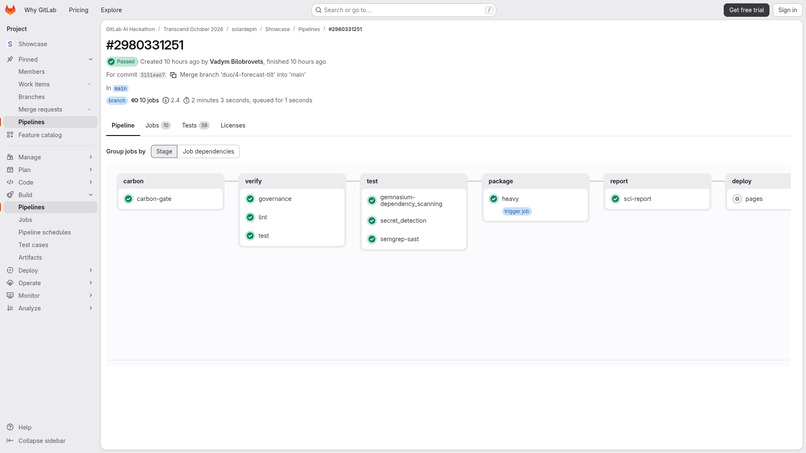Collapse the Build section chevron
The image size is (806, 453).
[x=90, y=195]
